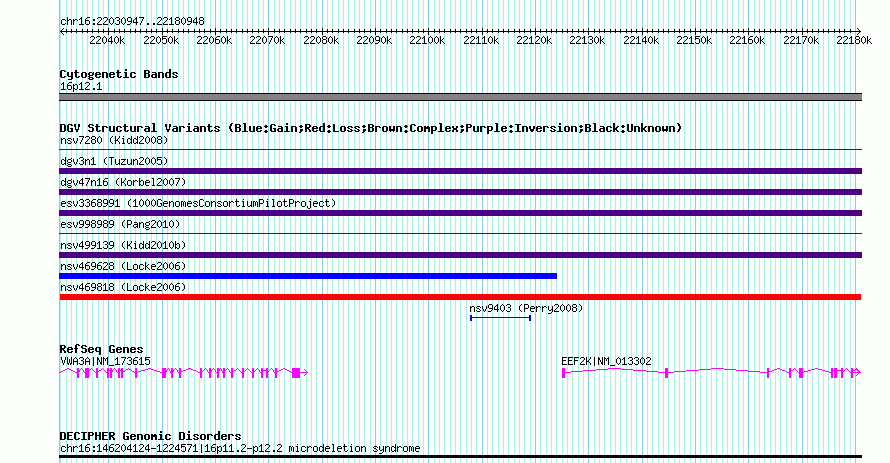This screenshot has height=463, width=890.
Task: Select the esv998989 (Pang2010) variant label
Action: coord(120,224)
